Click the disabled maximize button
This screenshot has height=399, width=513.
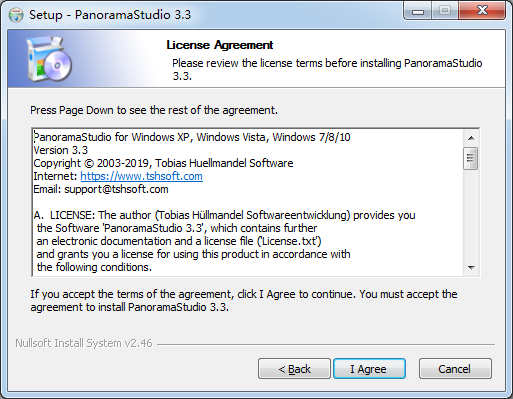[x=445, y=11]
